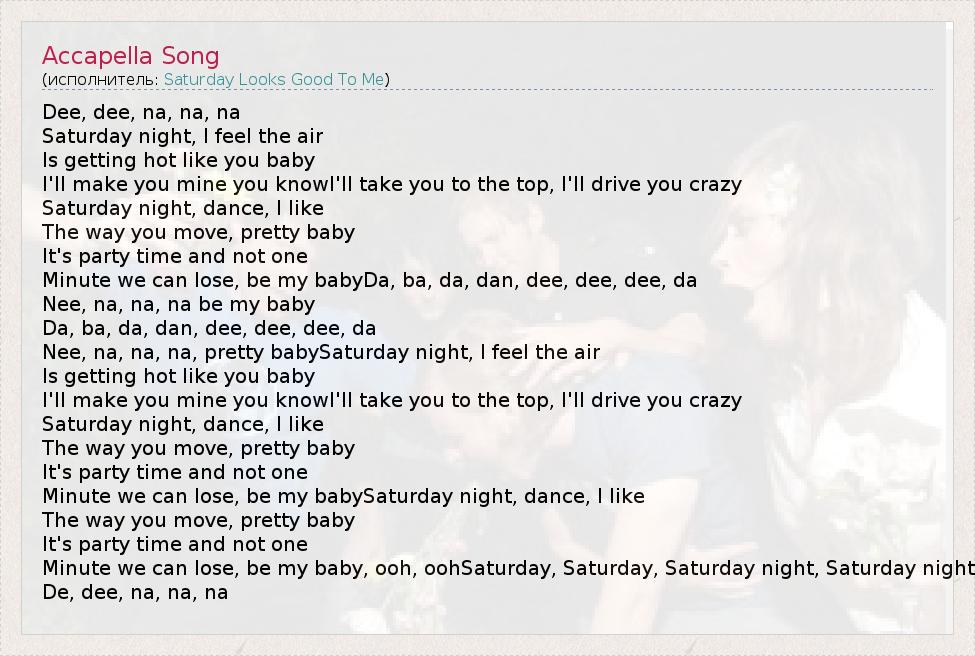Click the final lyric line De, dee, na, na, na
Viewport: 975px width, 656px height.
(x=135, y=592)
